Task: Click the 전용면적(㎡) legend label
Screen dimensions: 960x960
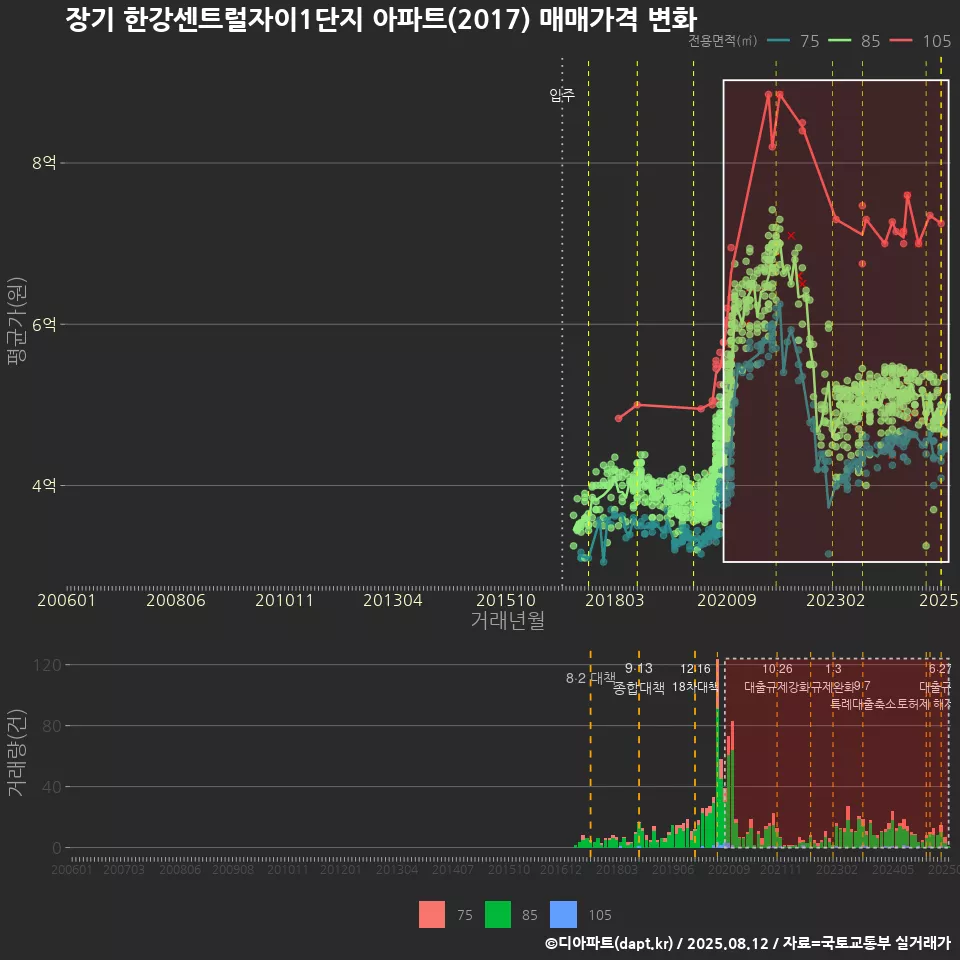Action: [x=722, y=41]
